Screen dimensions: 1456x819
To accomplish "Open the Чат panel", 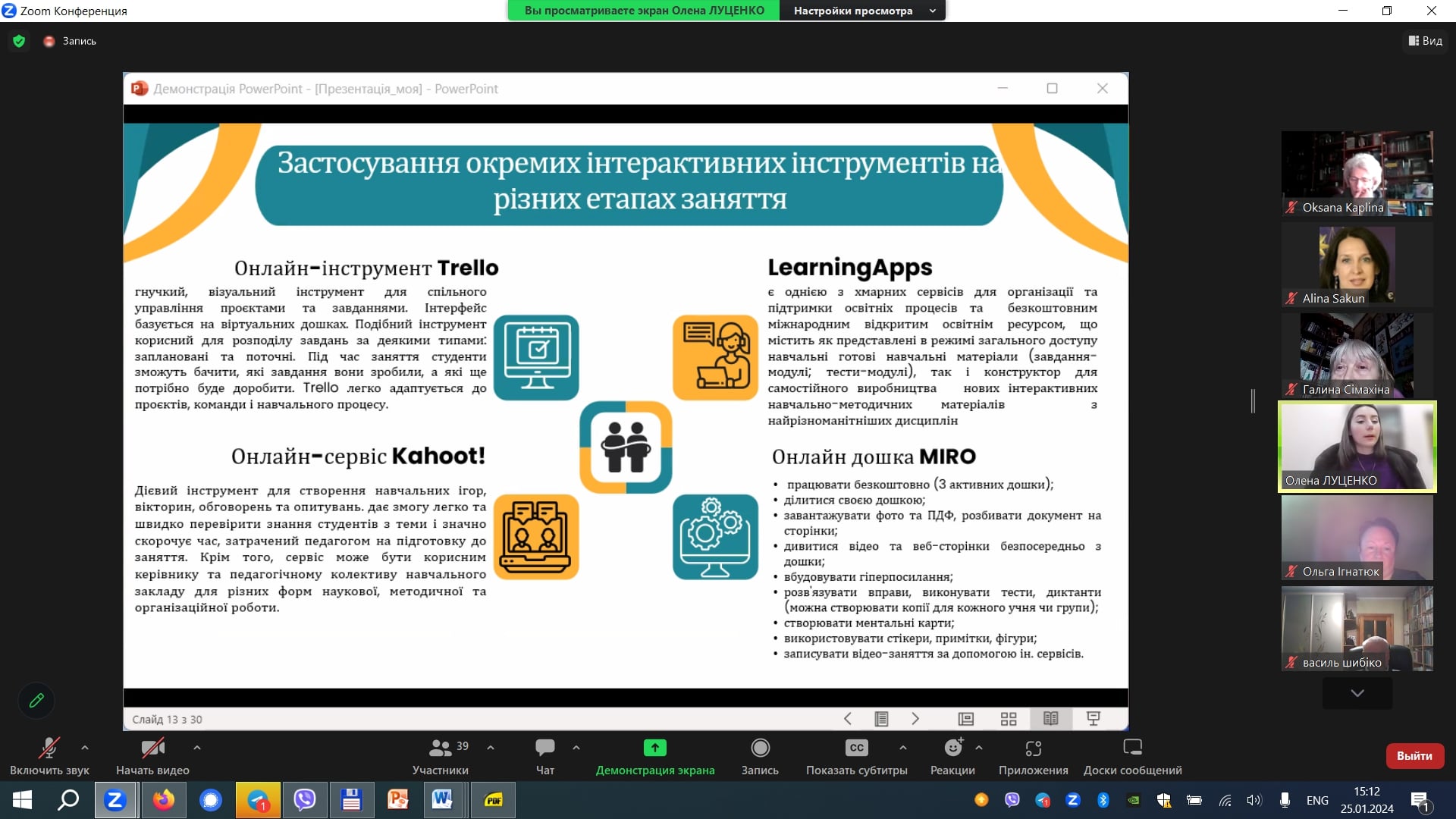I will 545,756.
